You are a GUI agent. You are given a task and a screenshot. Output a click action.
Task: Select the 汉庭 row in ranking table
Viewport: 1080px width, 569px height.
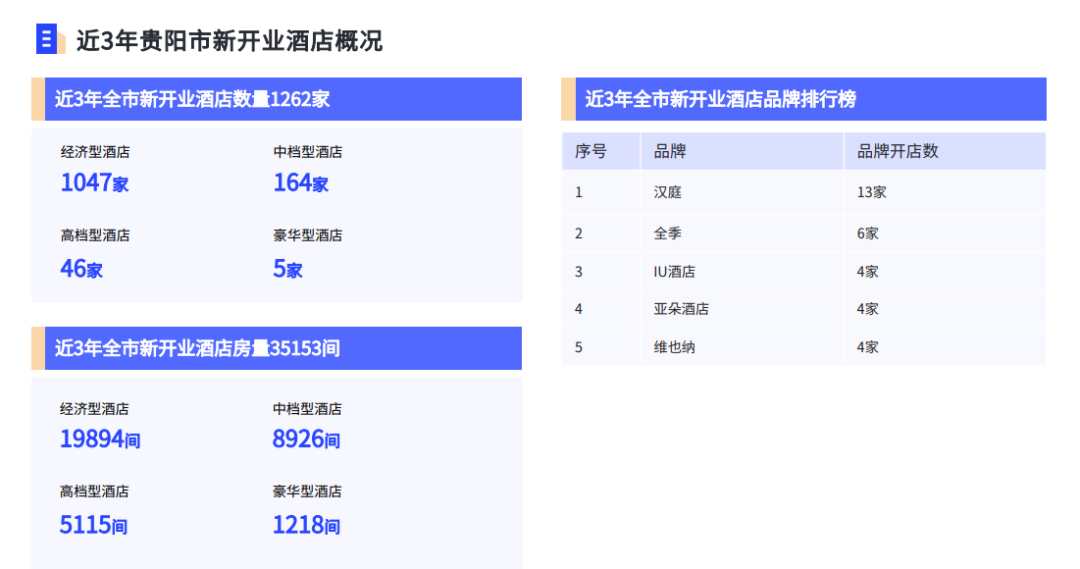[x=668, y=192]
